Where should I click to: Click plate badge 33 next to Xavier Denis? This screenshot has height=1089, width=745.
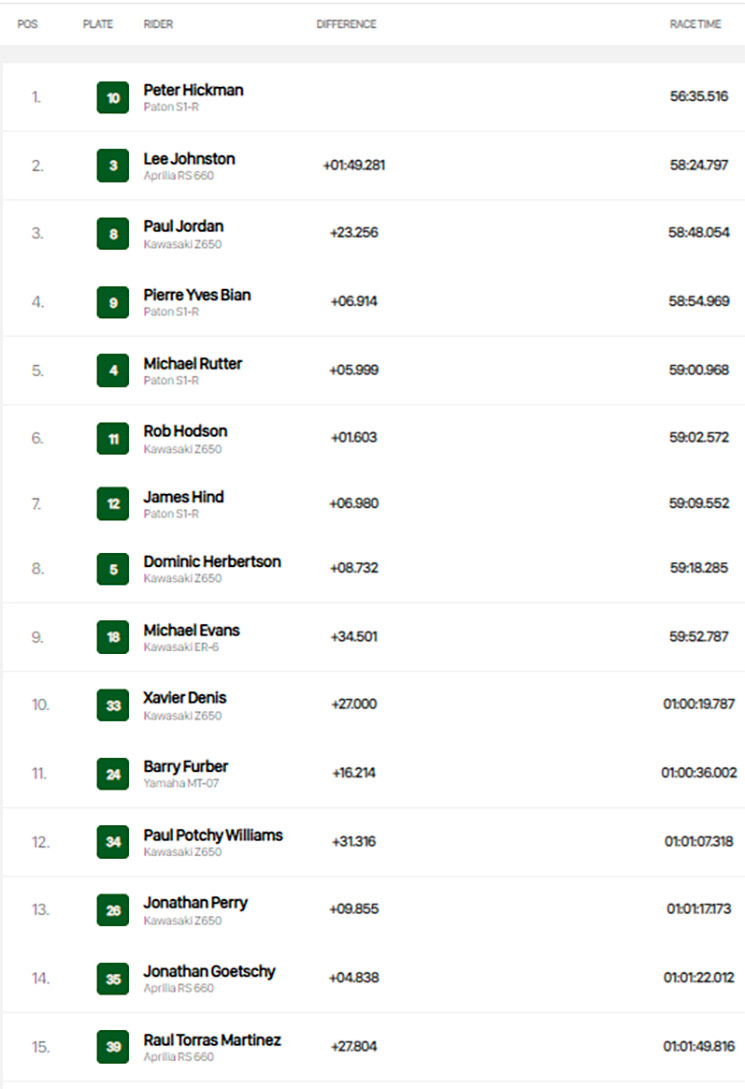[x=112, y=705]
